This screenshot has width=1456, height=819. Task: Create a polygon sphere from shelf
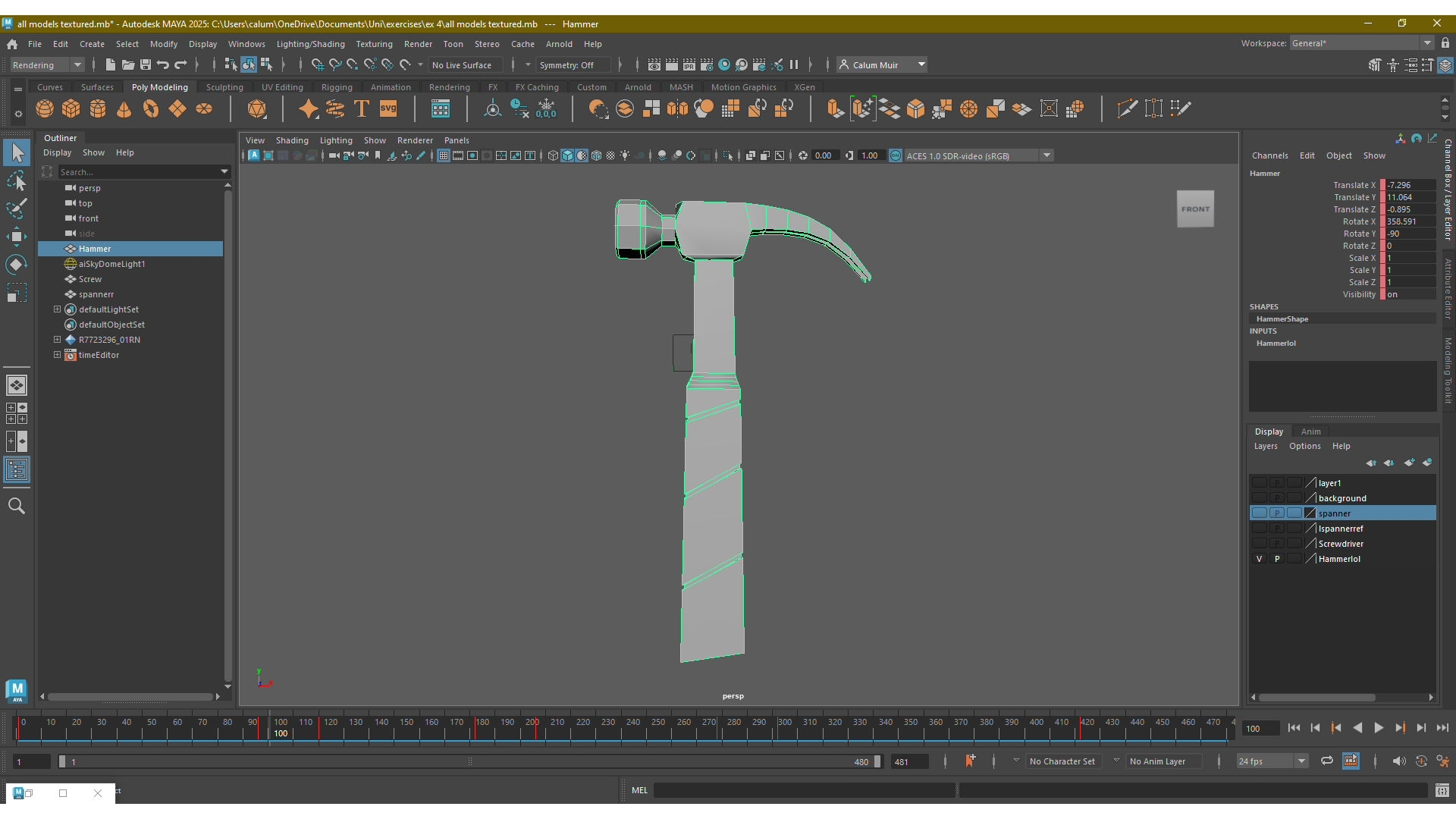coord(45,108)
